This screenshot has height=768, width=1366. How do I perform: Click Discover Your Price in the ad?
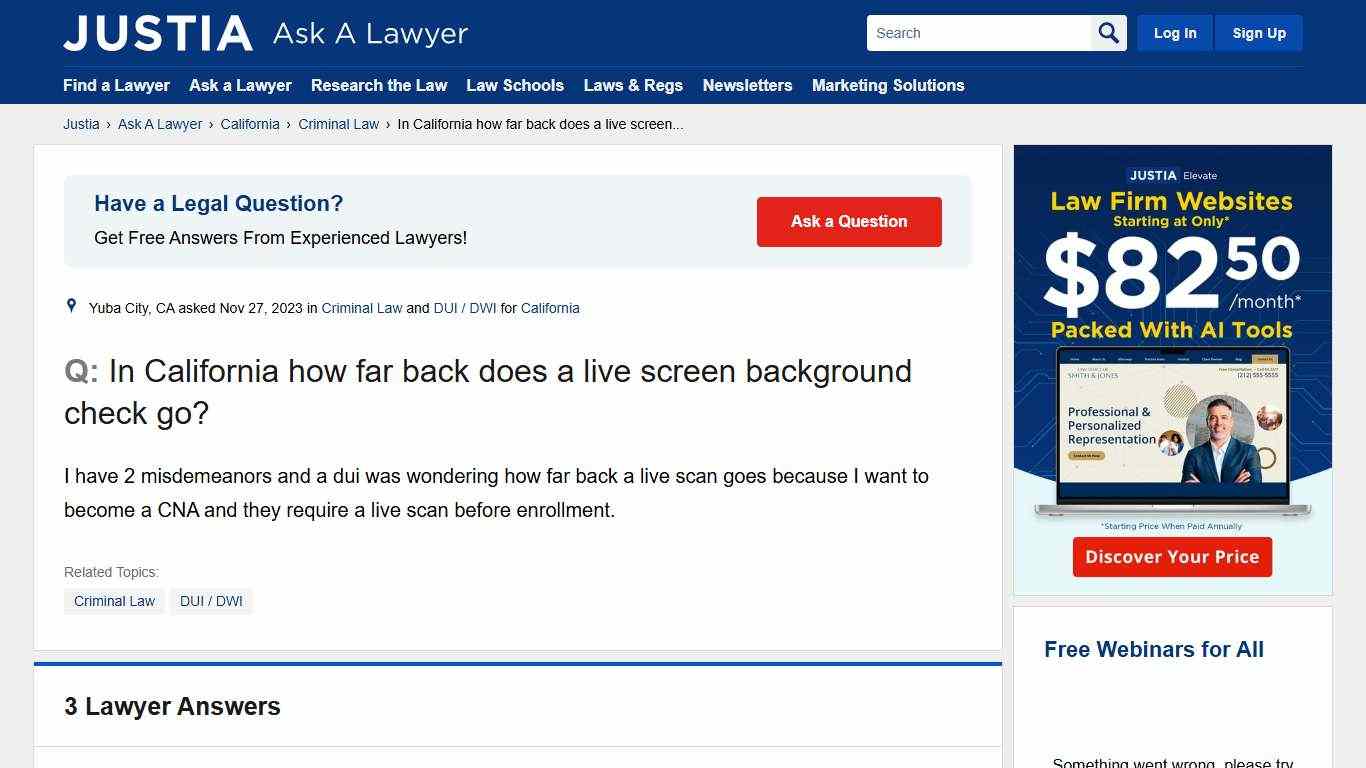1171,557
